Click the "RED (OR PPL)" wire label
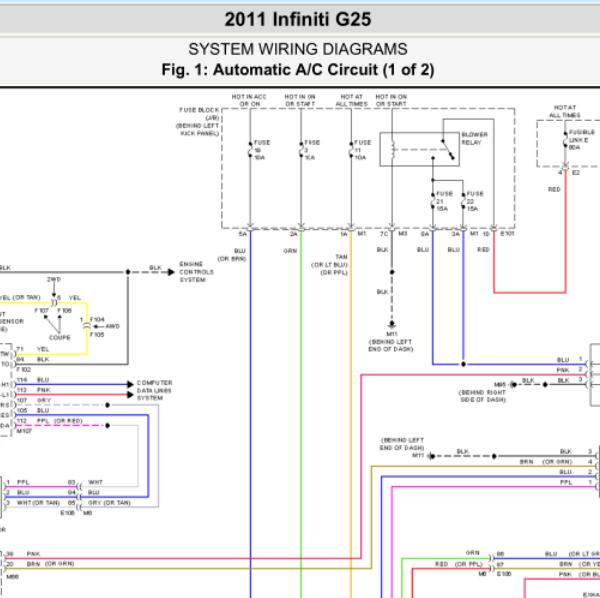 [459, 564]
